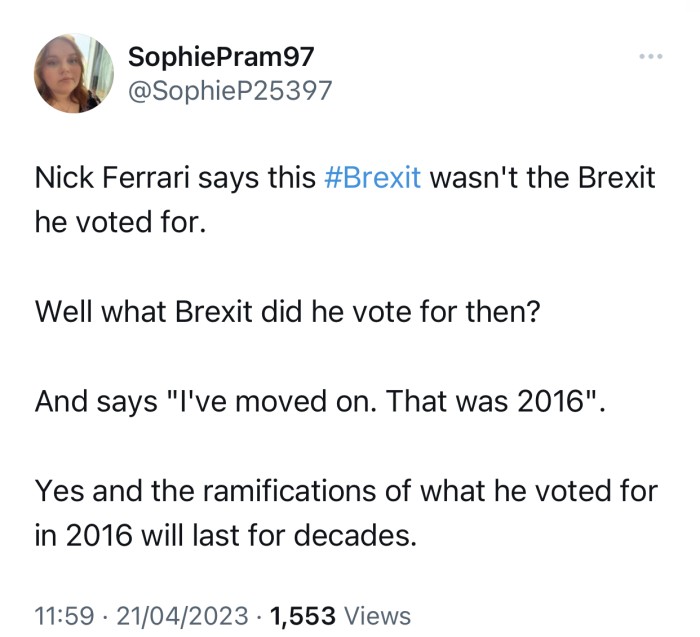Click the words Nick Ferrari in the tweet
Image resolution: width=700 pixels, height=637 pixels.
(x=107, y=179)
